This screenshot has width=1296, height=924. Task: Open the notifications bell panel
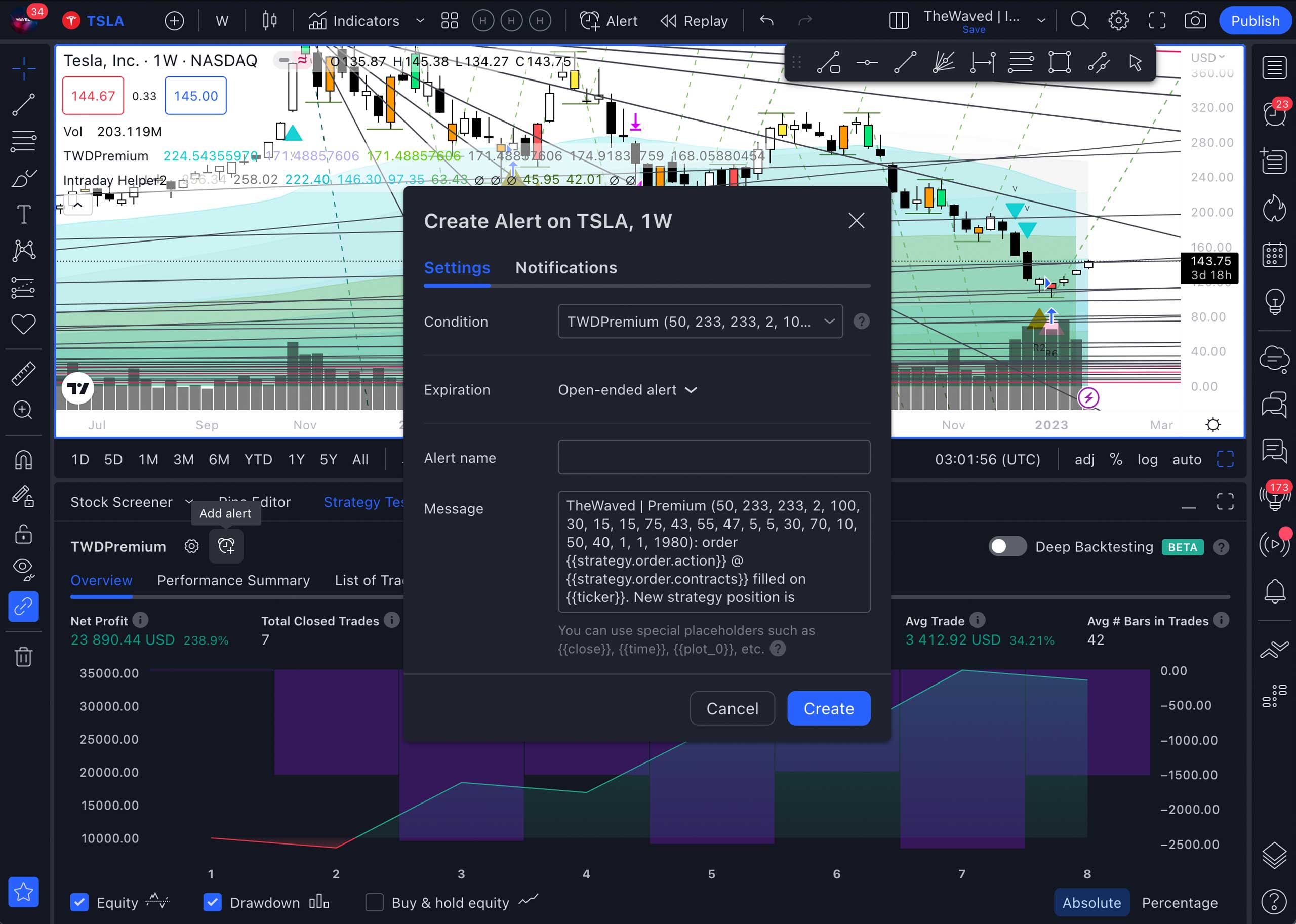pos(1274,592)
